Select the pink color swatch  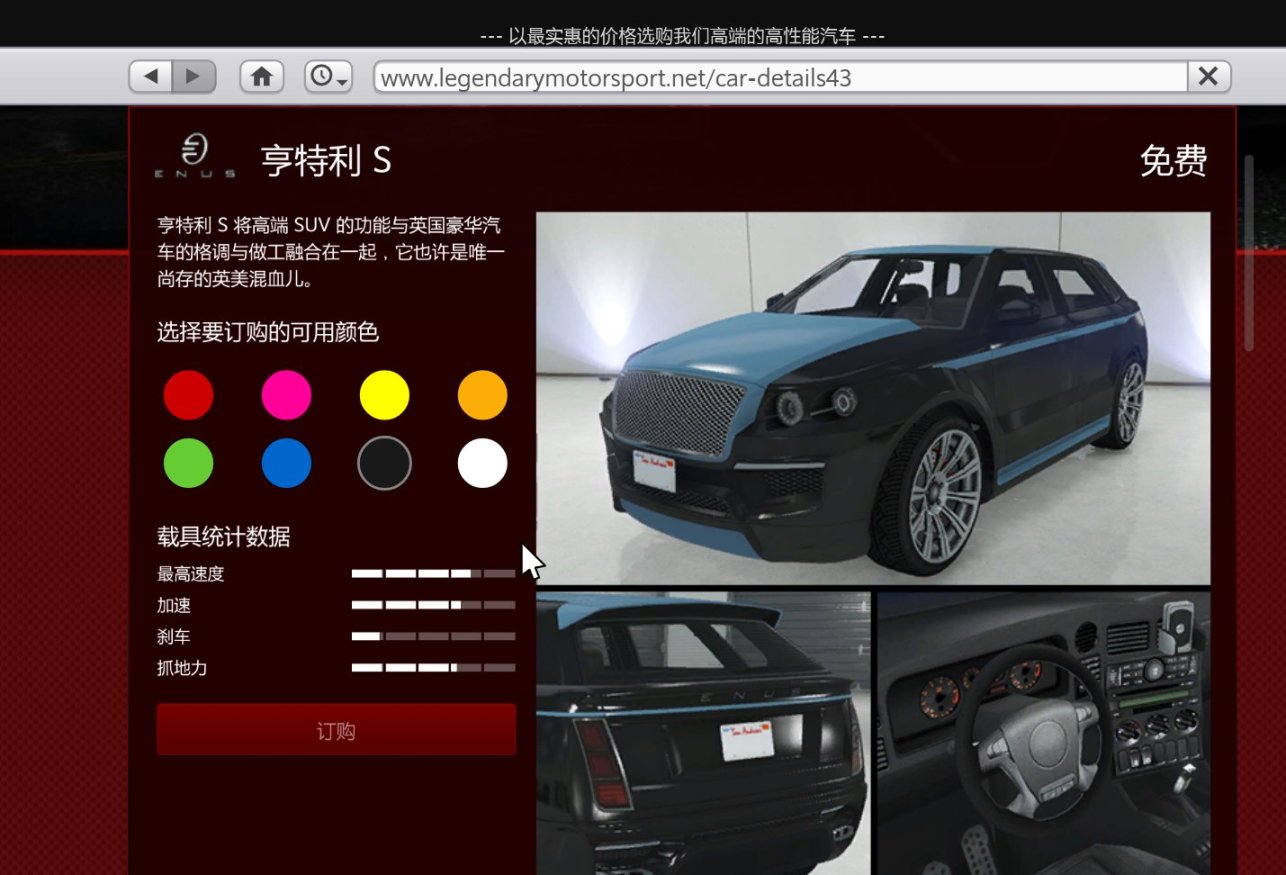coord(286,395)
